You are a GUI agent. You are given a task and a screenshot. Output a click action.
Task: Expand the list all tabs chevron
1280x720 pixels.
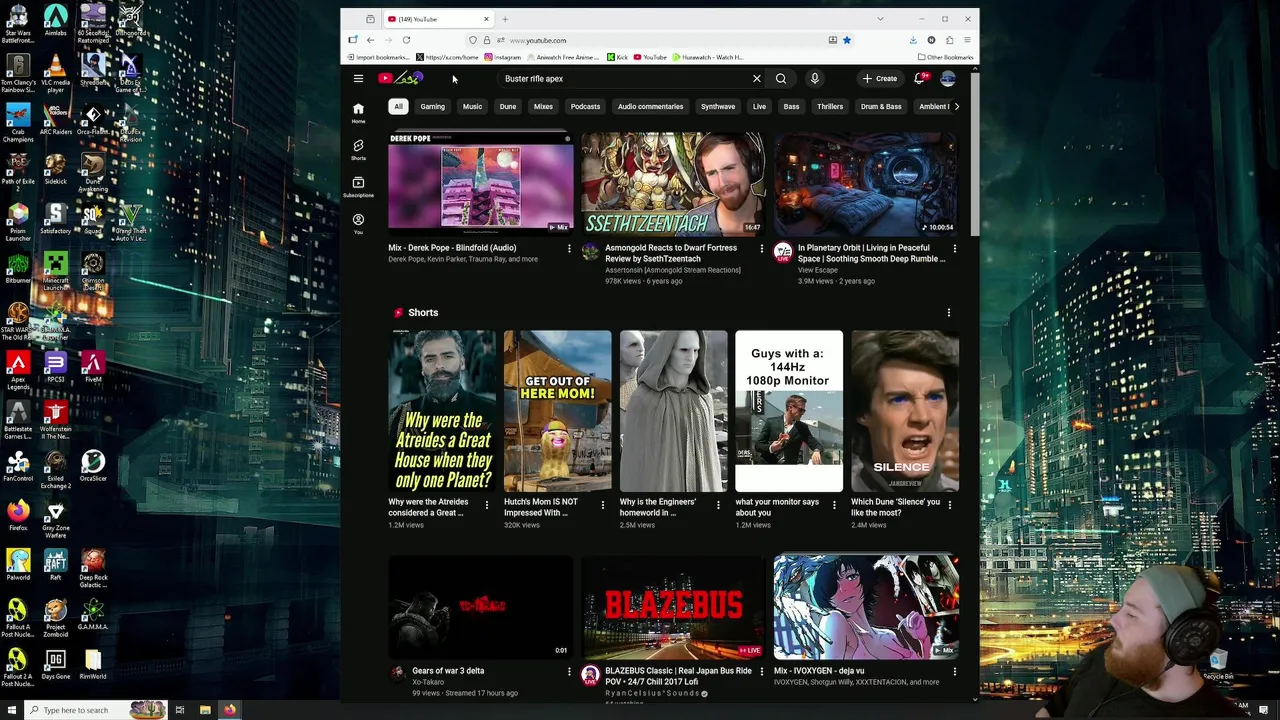click(x=880, y=19)
